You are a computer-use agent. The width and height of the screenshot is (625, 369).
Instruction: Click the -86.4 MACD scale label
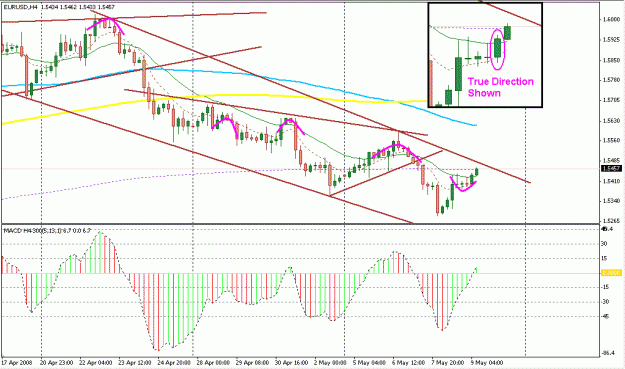tap(608, 353)
